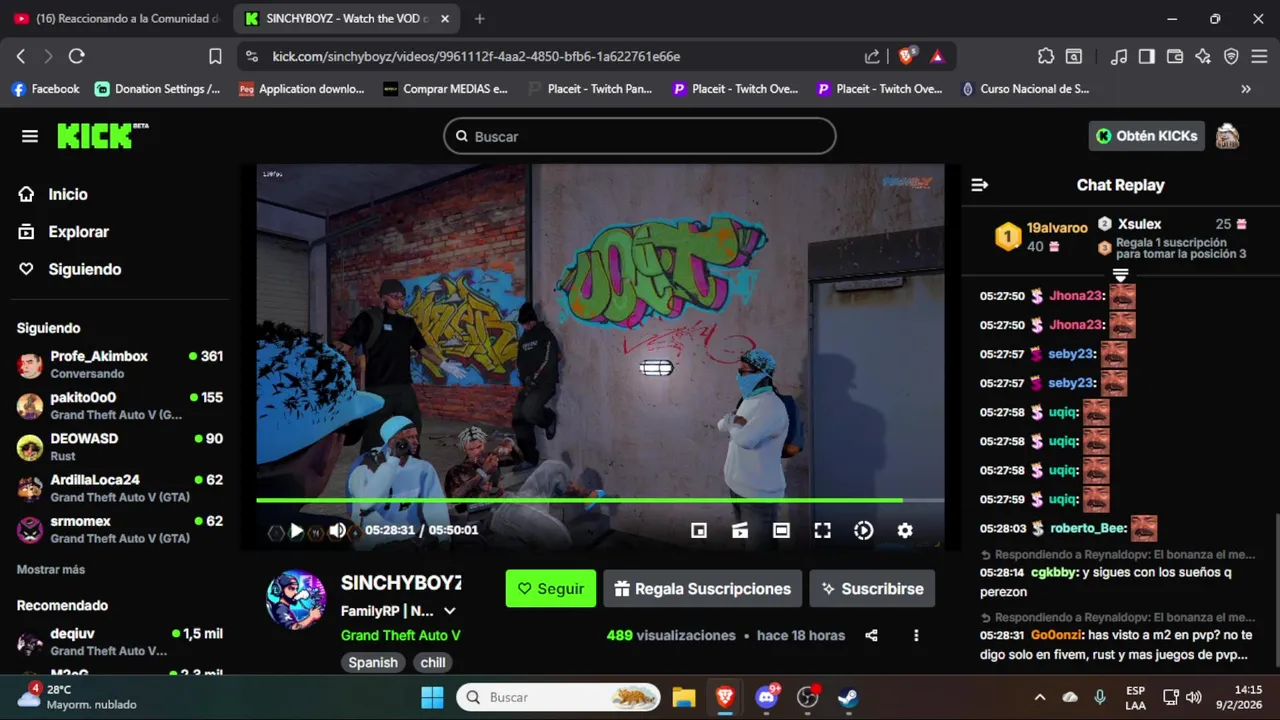Seek on the green video progress bar
Screen dimensions: 1280x720
point(600,500)
